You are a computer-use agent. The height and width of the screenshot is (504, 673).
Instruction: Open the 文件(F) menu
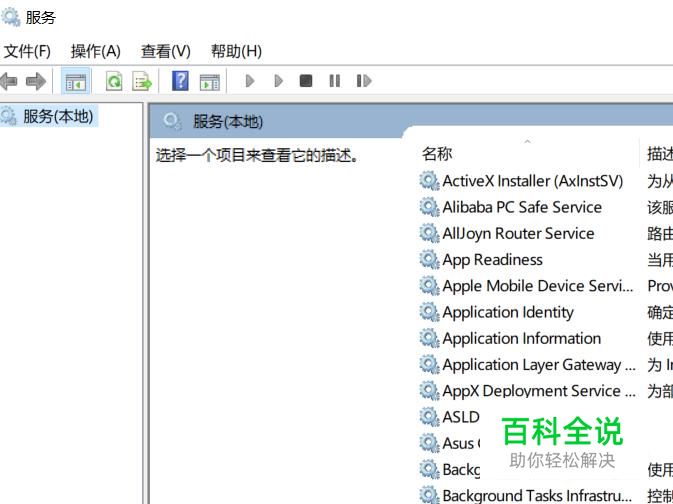click(x=27, y=52)
